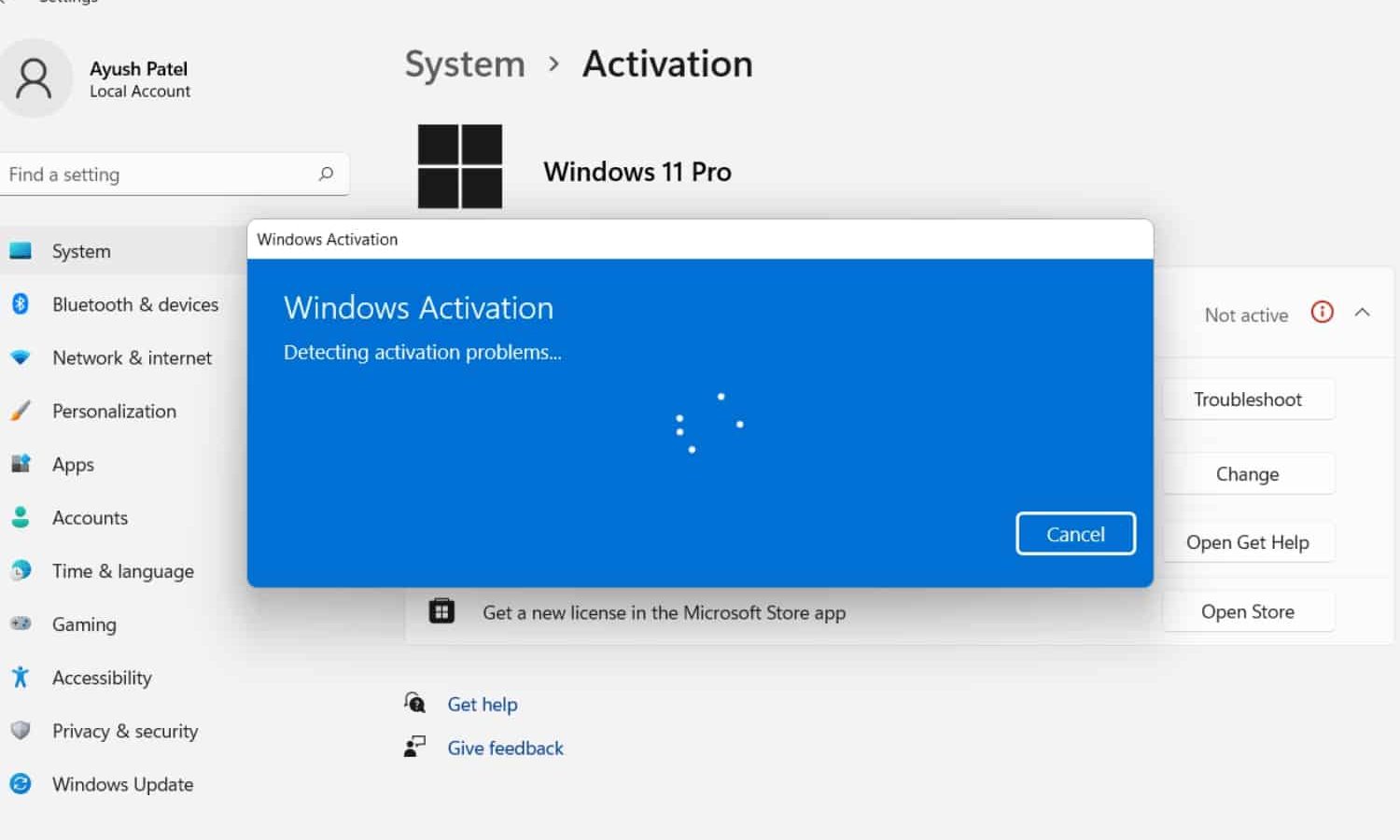Screen dimensions: 1400x840
Task: Click the red info icon beside Not active
Action: point(1323,312)
